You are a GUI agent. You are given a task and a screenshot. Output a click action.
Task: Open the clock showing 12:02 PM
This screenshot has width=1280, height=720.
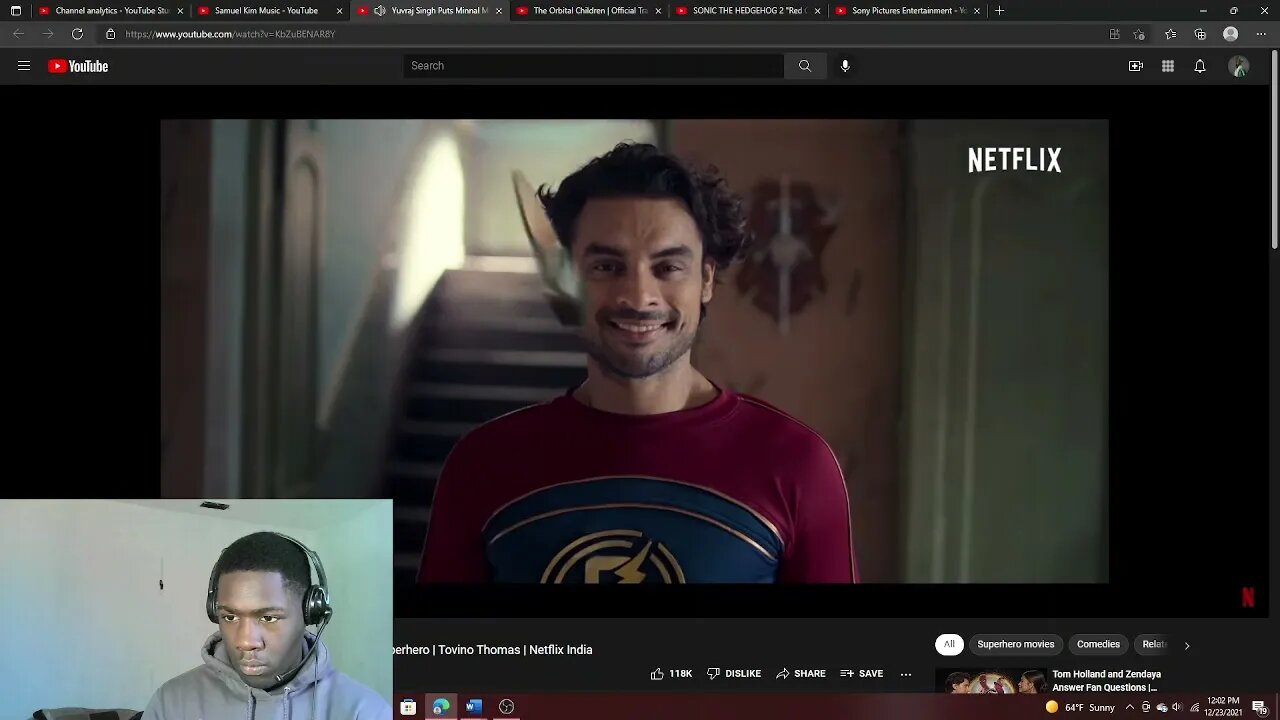1223,706
